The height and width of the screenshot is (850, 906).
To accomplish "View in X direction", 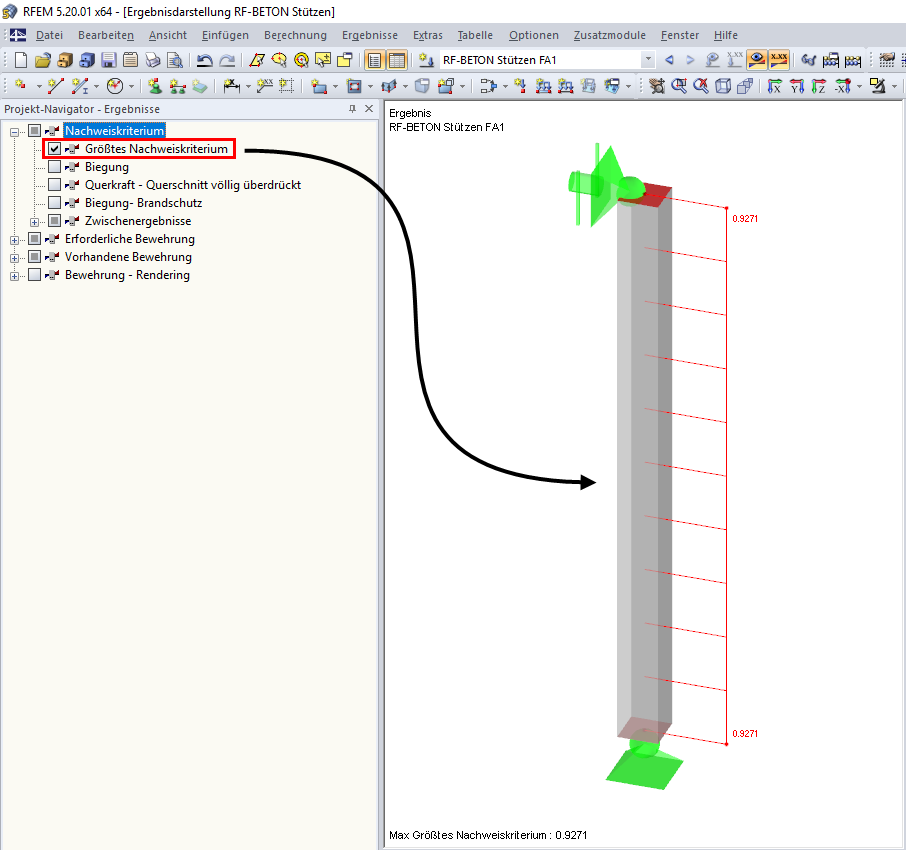I will pyautogui.click(x=774, y=86).
